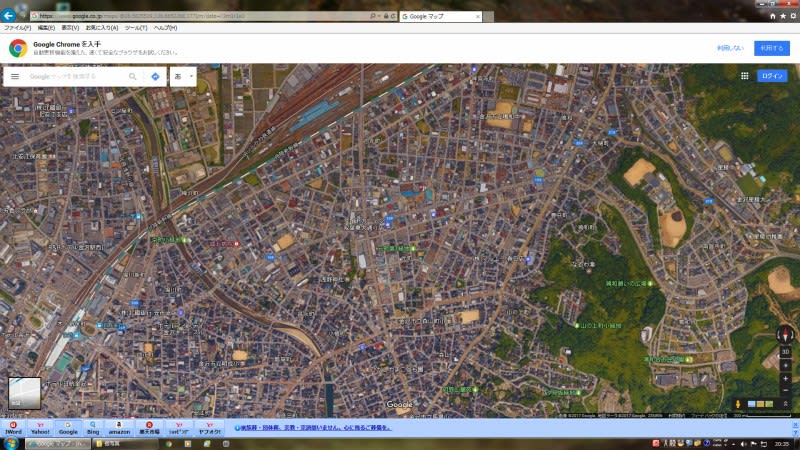This screenshot has width=800, height=450.
Task: Switch to the Google マップ tab
Action: (x=438, y=16)
